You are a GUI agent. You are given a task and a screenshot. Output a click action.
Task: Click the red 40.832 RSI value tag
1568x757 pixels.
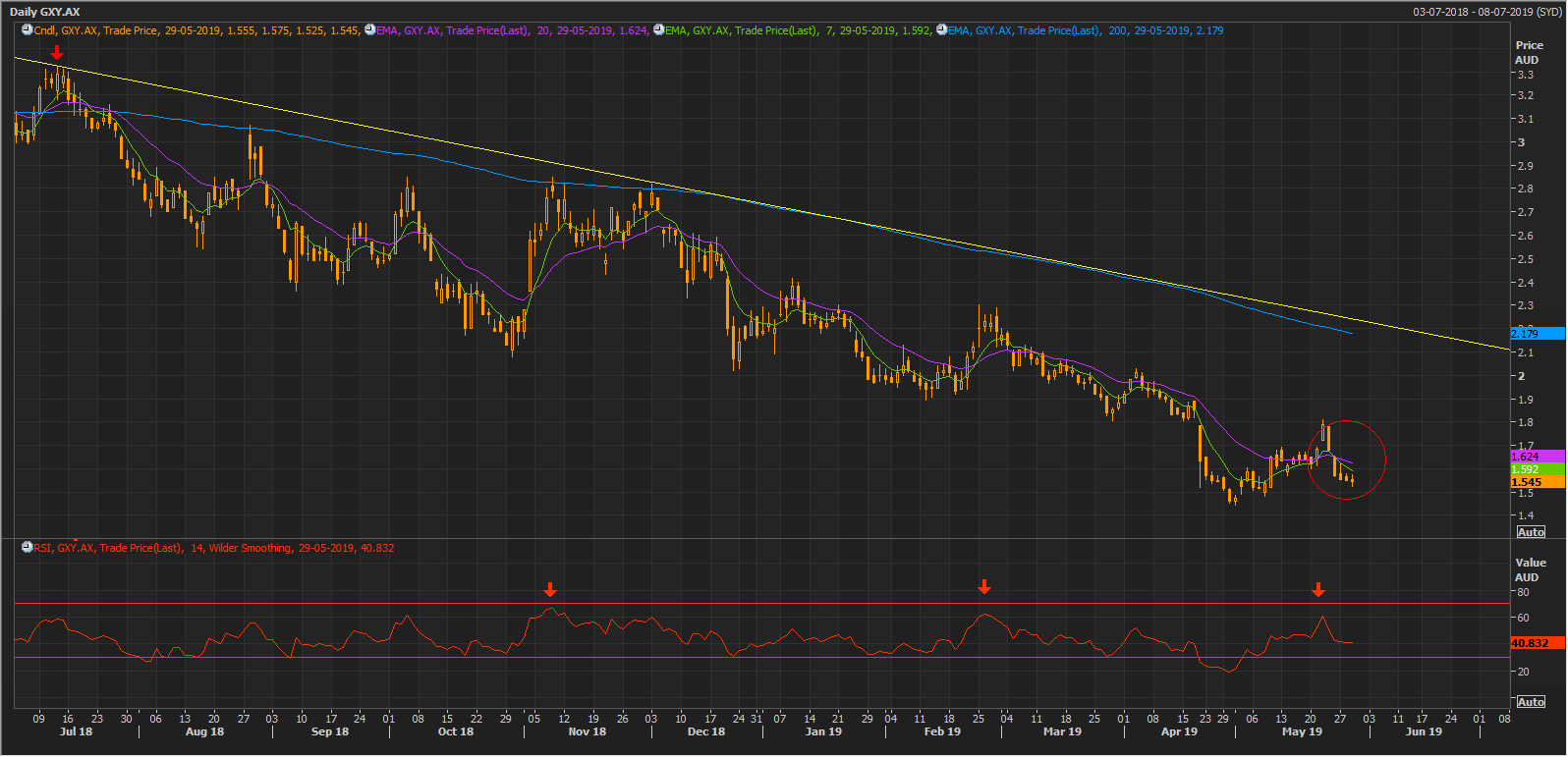pos(1537,643)
